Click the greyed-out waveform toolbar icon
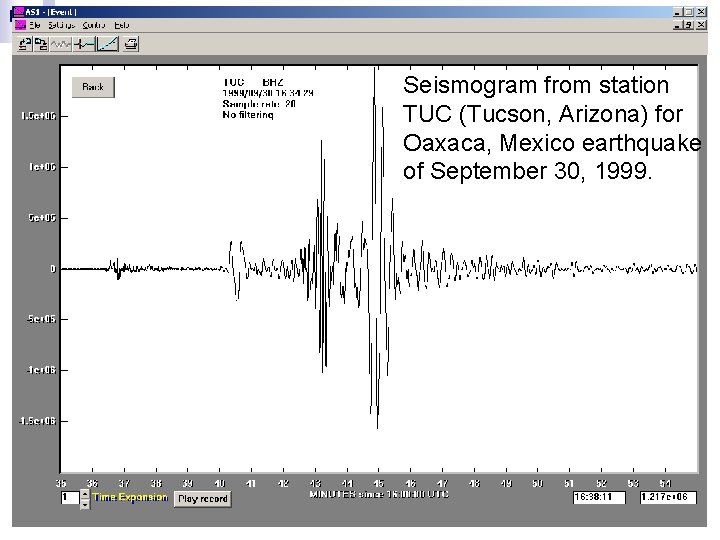This screenshot has height=540, width=720. (x=61, y=45)
